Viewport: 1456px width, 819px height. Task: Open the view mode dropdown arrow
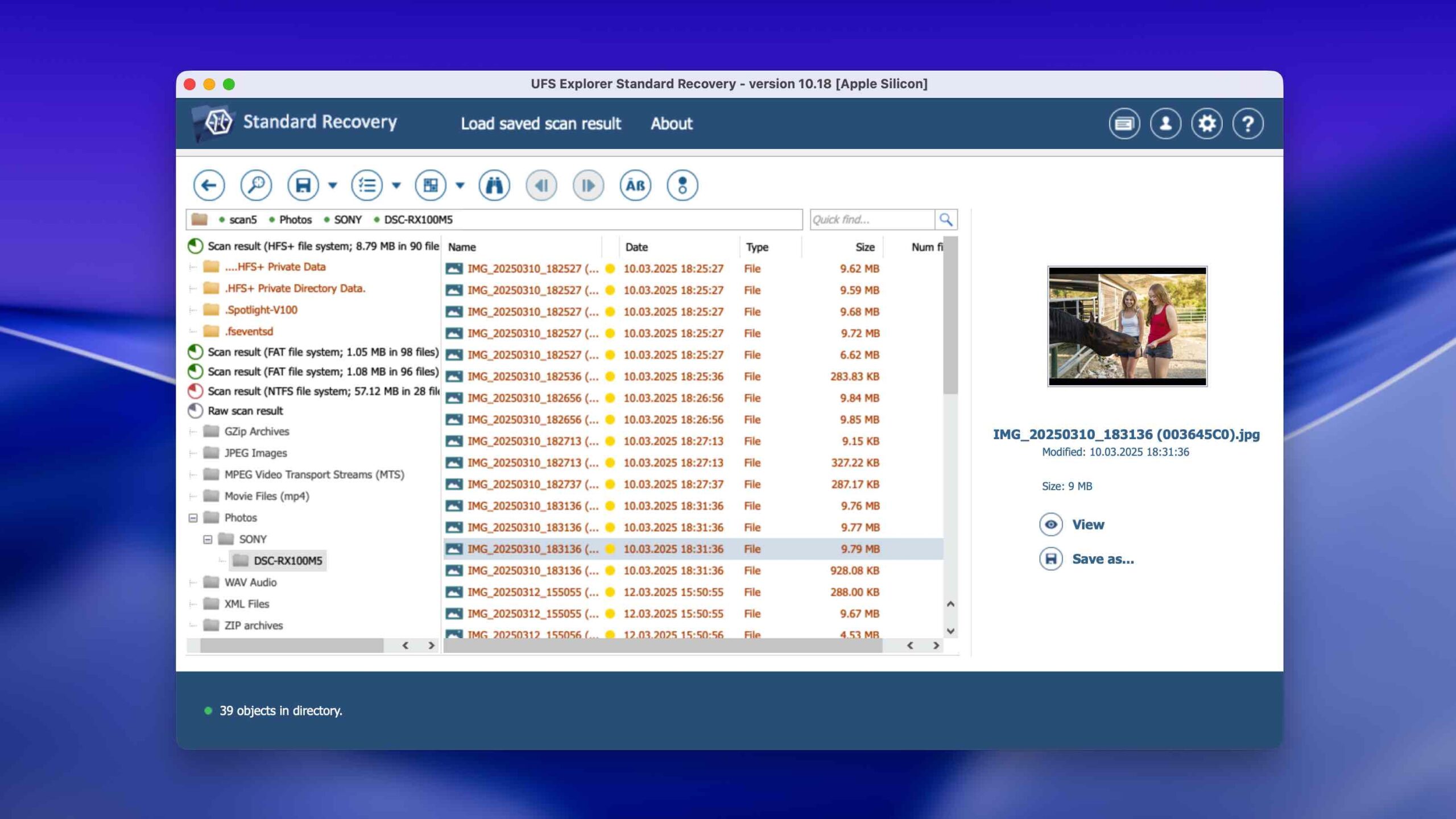pyautogui.click(x=460, y=185)
